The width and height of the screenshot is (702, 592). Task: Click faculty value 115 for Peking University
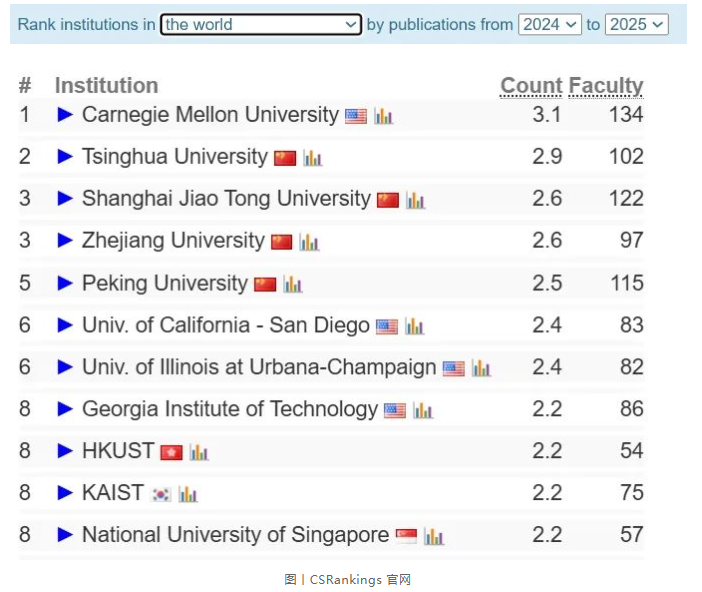[627, 283]
